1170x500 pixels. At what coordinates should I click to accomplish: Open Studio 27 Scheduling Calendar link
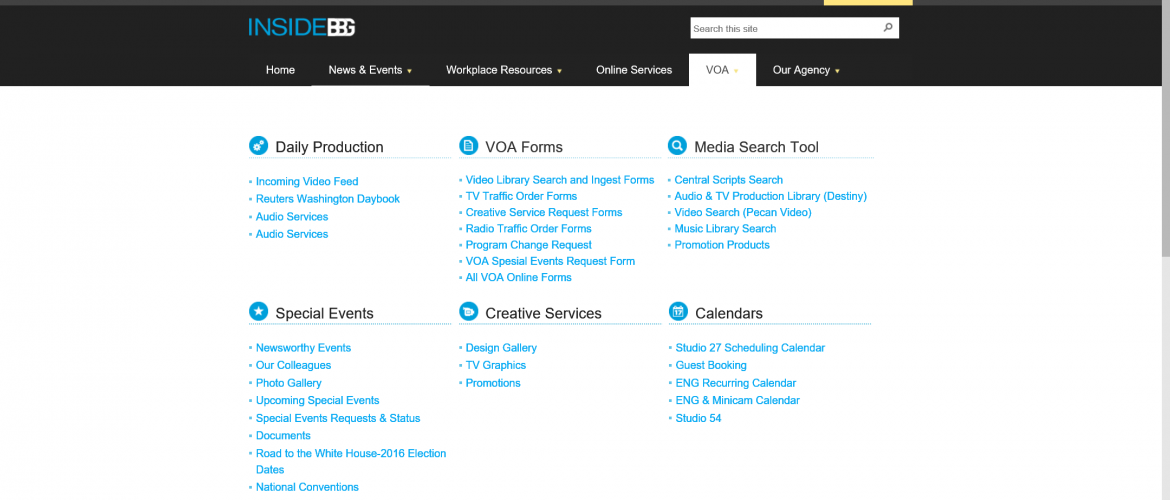pos(750,348)
